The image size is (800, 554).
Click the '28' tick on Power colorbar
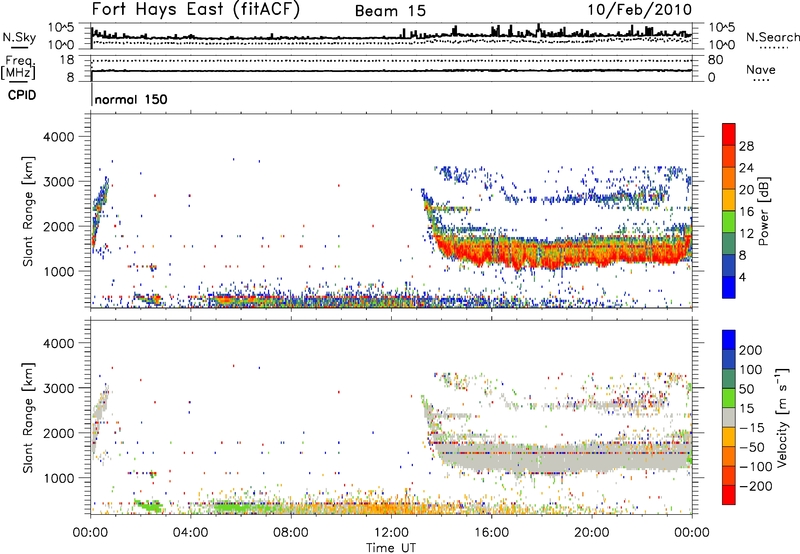coord(746,146)
